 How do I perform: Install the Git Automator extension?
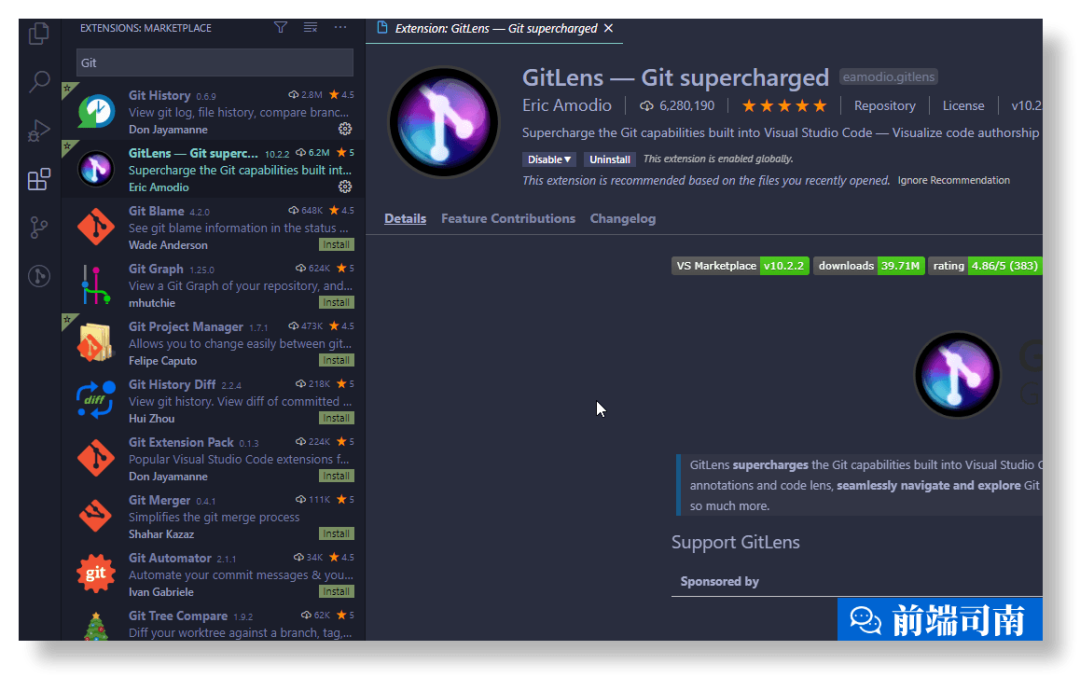click(x=337, y=592)
